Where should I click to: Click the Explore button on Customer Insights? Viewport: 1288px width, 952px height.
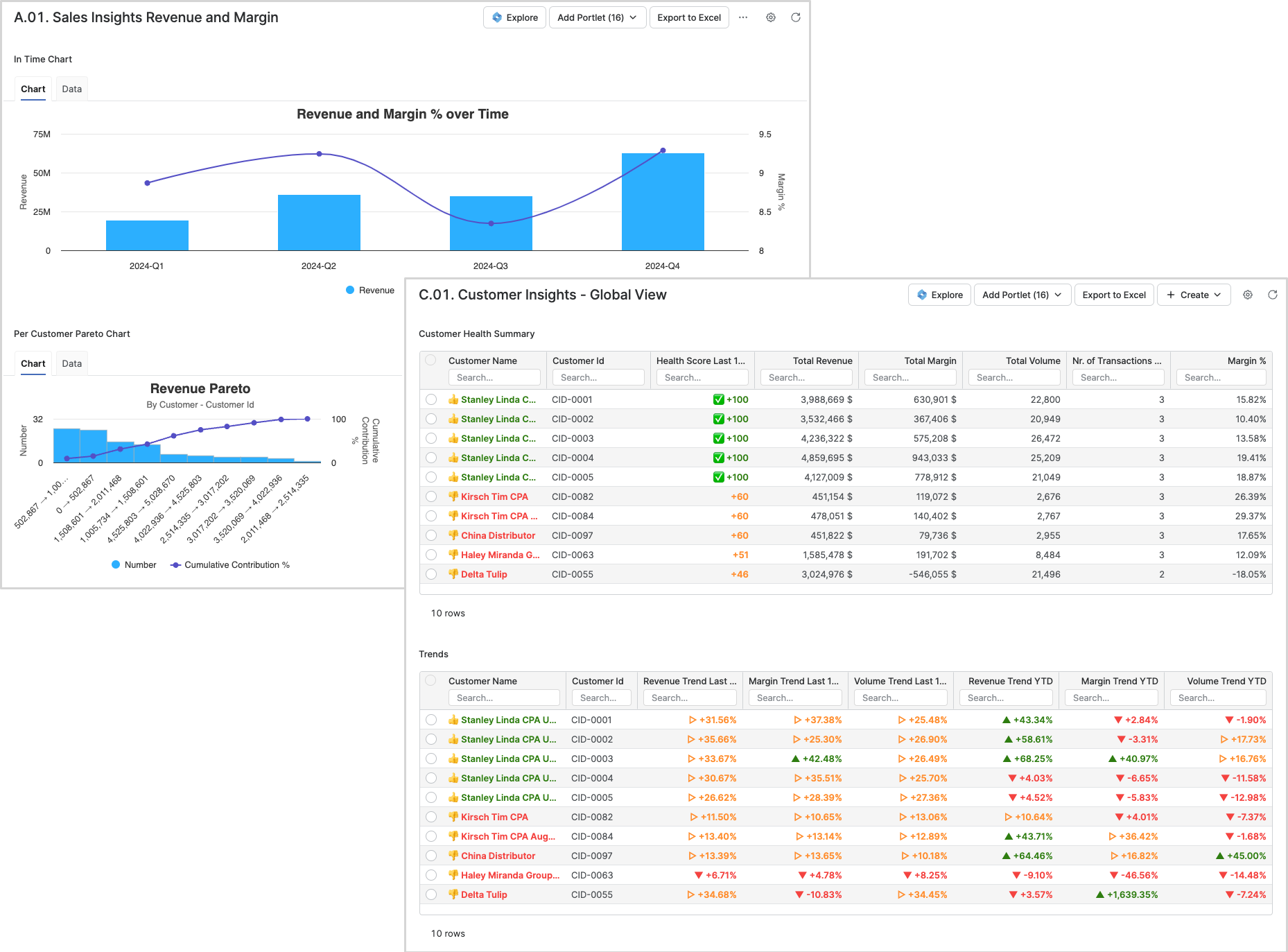(939, 295)
